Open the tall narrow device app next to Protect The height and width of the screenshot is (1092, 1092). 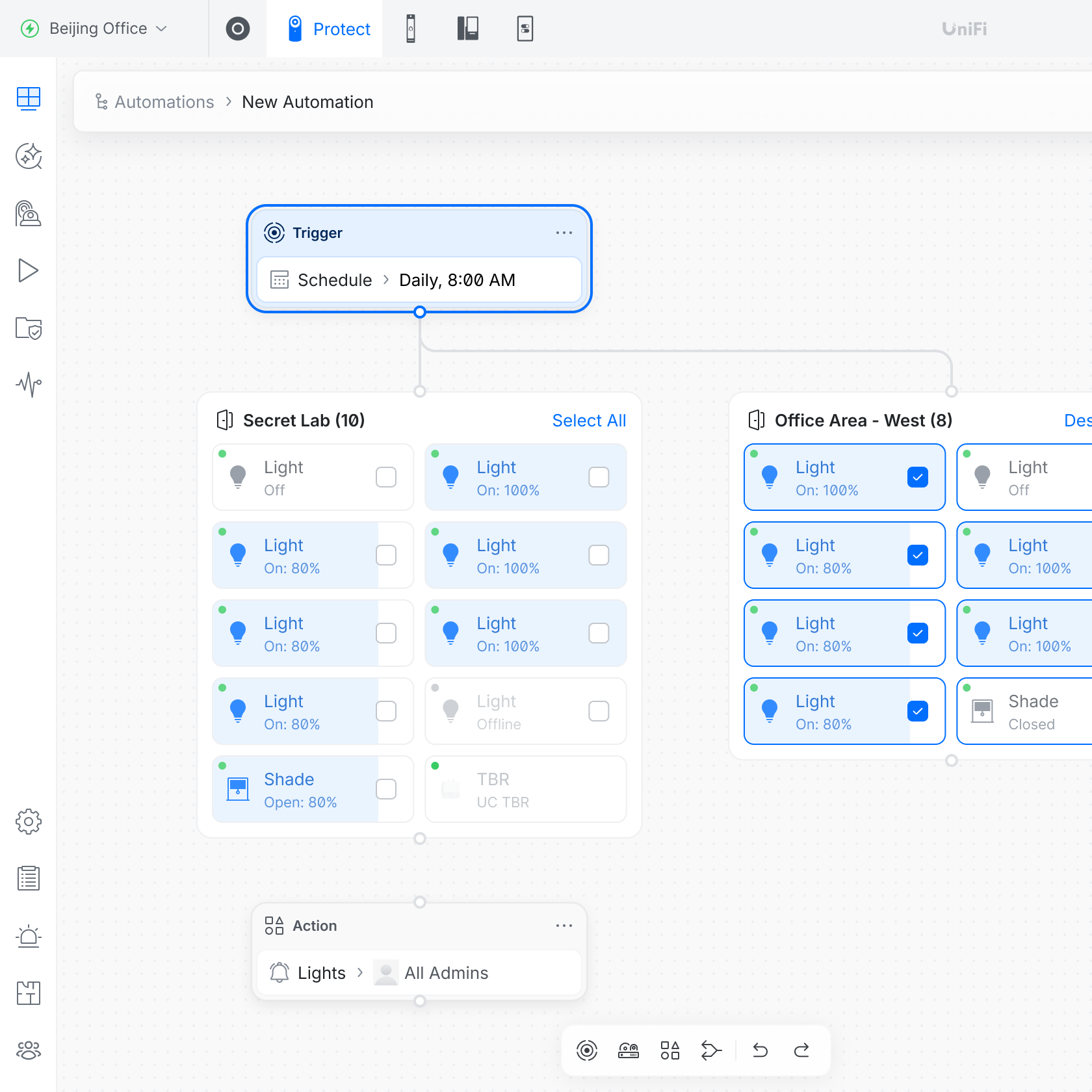411,29
